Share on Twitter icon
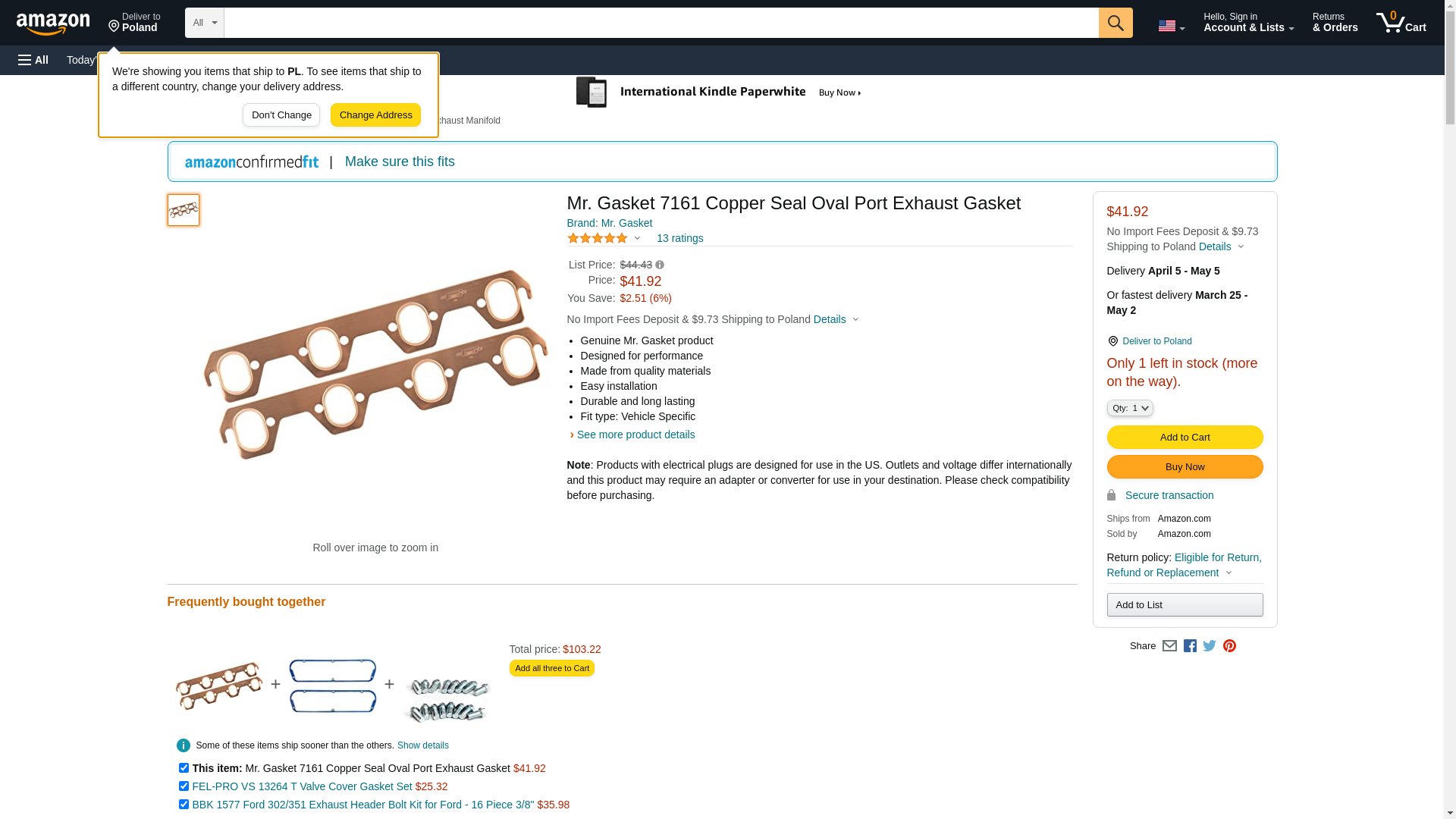 click(1210, 646)
